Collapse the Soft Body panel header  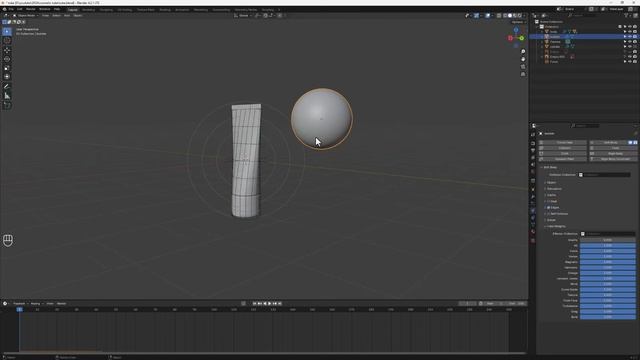(x=549, y=167)
